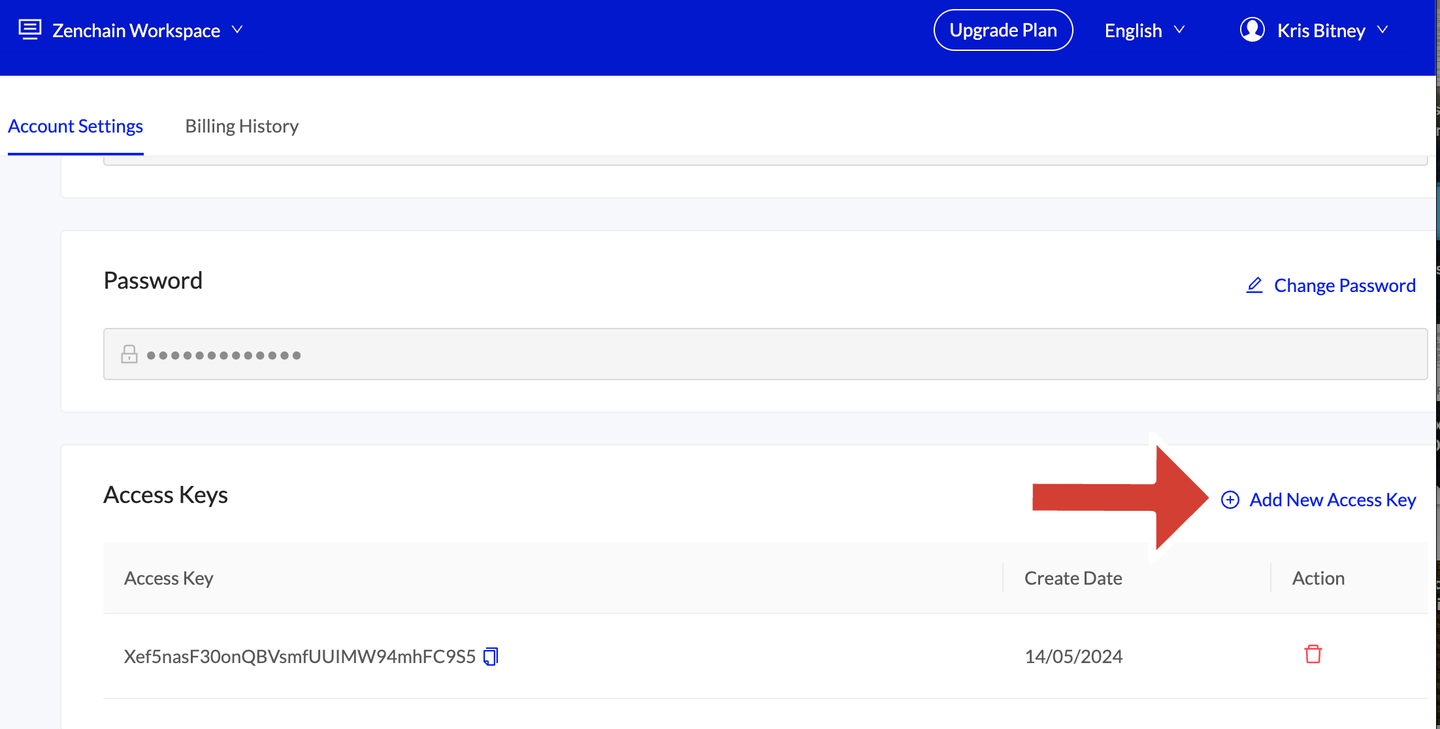Click the pencil icon beside Change Password
The image size is (1440, 729).
1254,285
